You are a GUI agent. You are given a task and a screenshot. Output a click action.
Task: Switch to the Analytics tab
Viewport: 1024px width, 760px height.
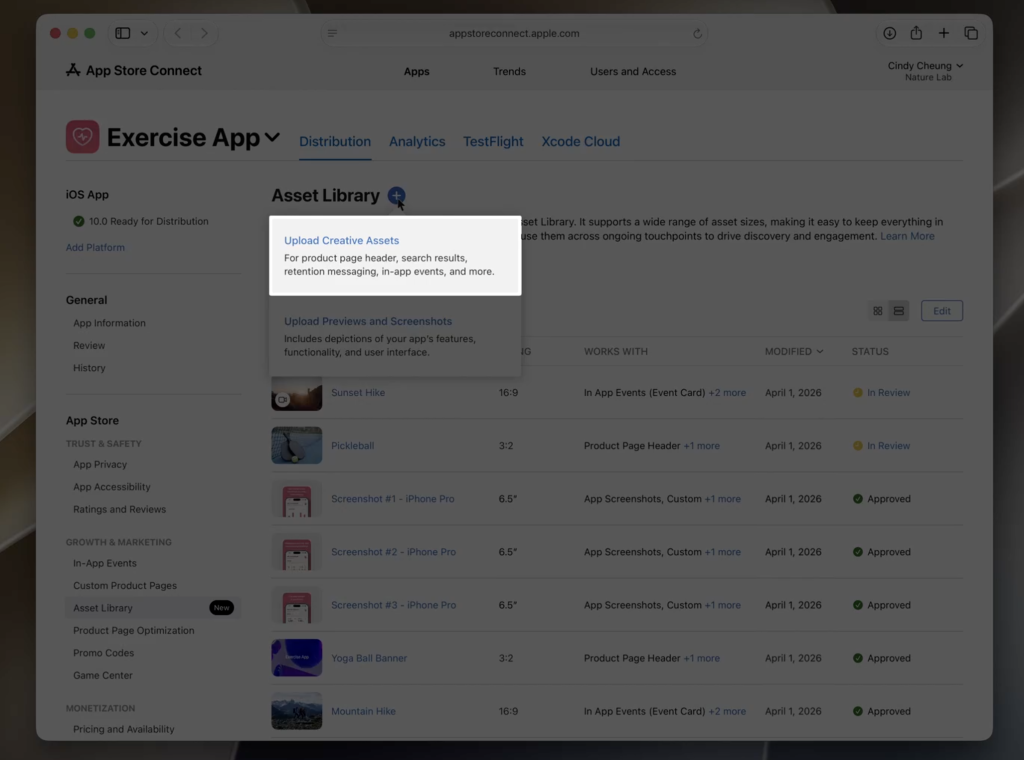tap(417, 142)
